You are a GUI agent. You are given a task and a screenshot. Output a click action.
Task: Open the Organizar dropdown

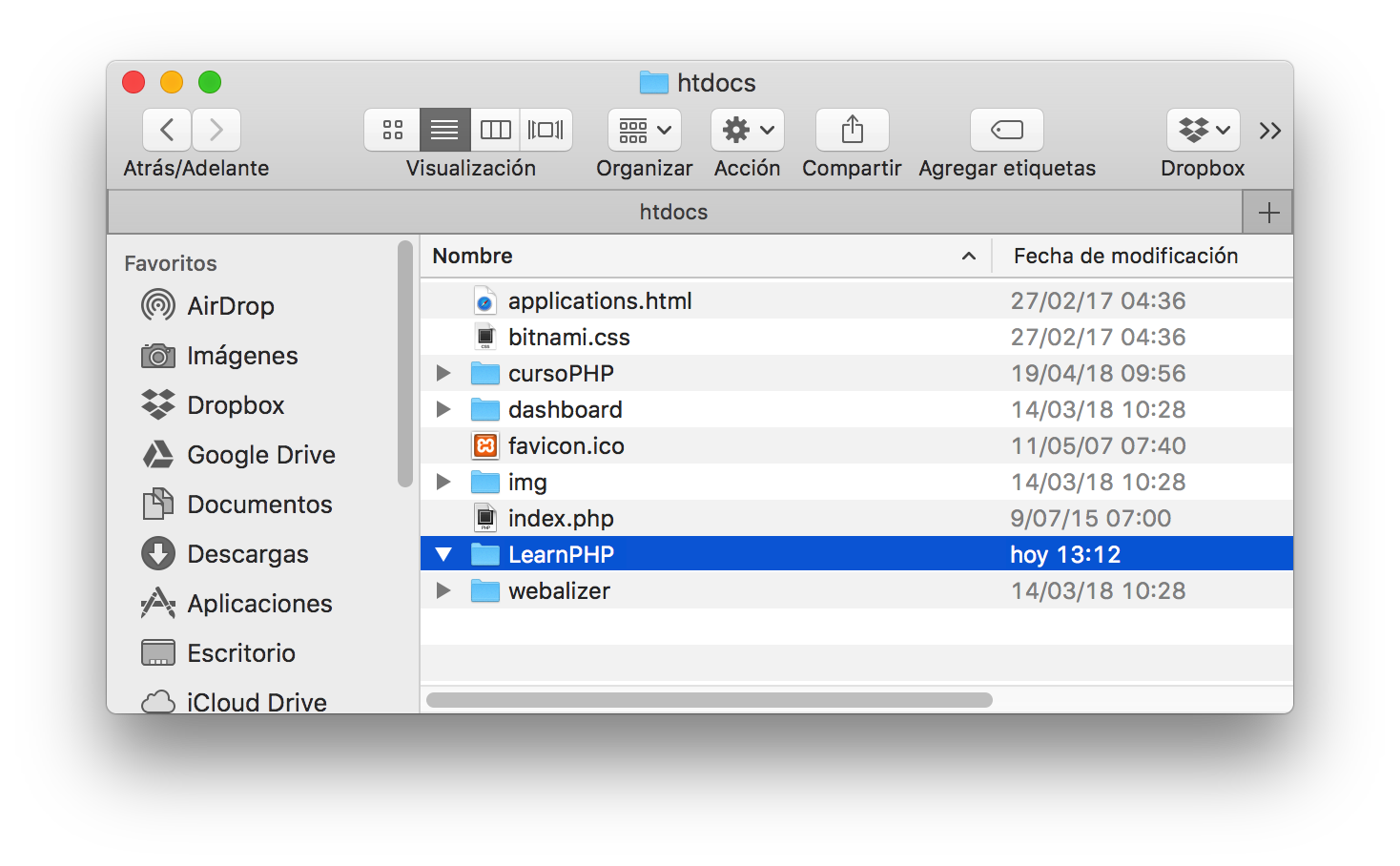pos(645,130)
